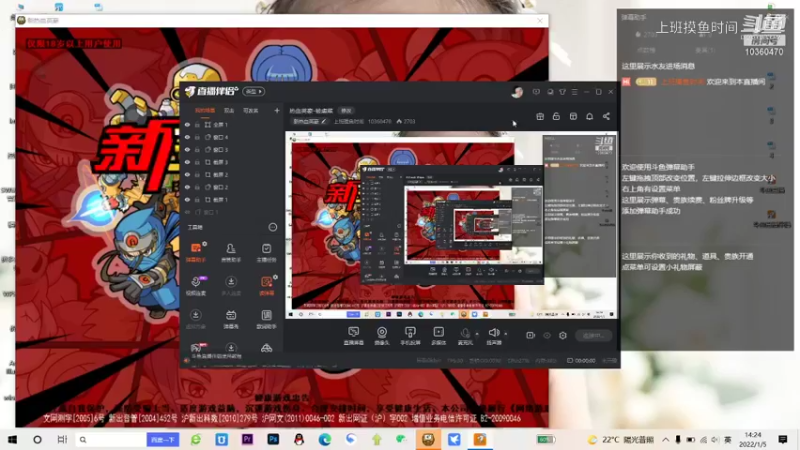Toggle lock on 全屏 1 source

tap(197, 124)
